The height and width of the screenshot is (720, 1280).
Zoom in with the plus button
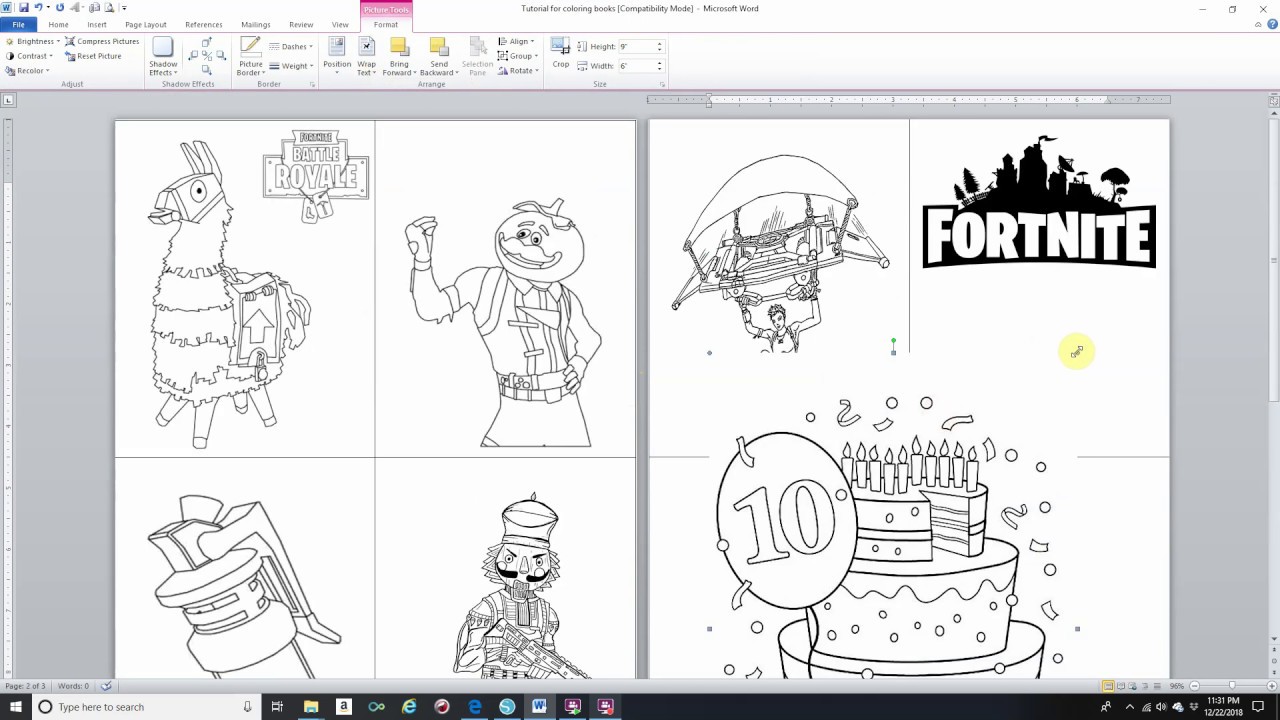[1271, 686]
